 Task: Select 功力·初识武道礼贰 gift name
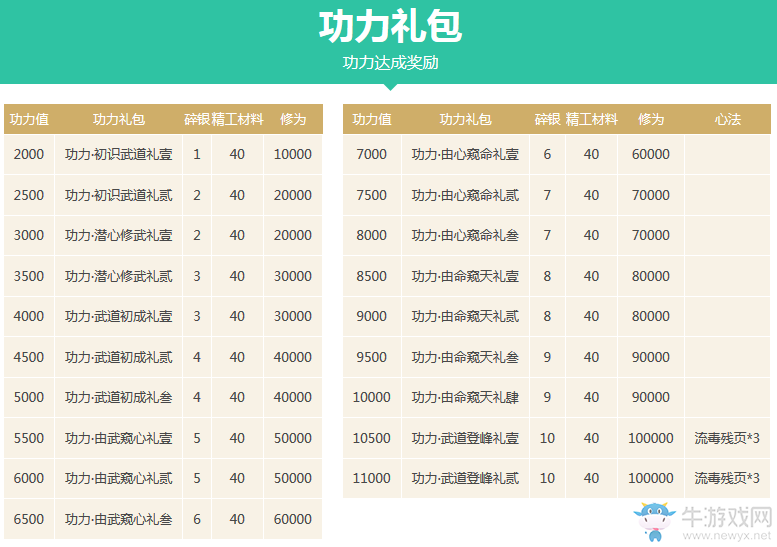[118, 195]
